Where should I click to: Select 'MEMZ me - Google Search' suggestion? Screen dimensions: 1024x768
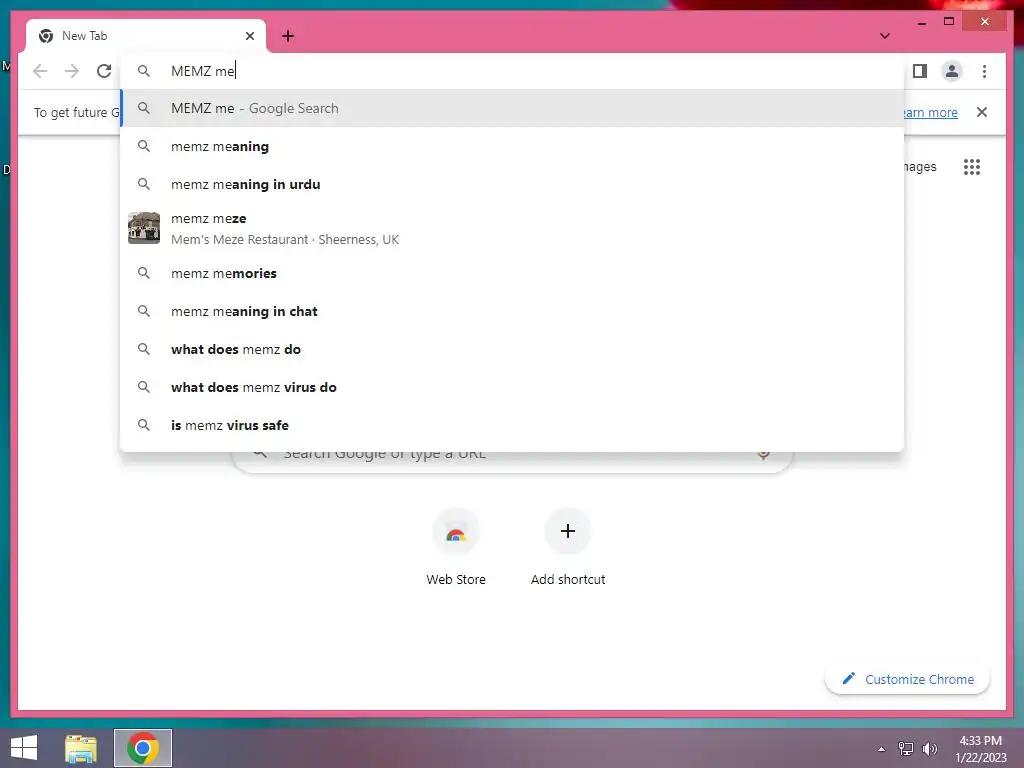[x=512, y=108]
